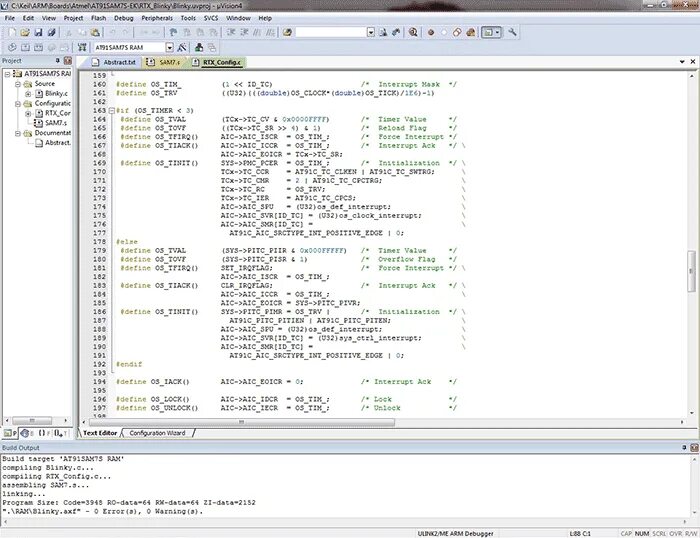Image resolution: width=700 pixels, height=538 pixels.
Task: Expand the Blinky.c tree node
Action: click(x=28, y=94)
